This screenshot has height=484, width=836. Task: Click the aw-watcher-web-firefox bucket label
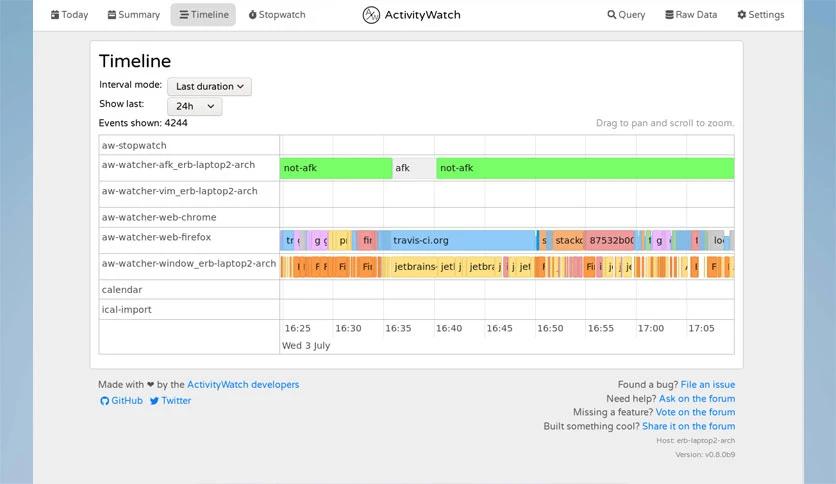156,237
